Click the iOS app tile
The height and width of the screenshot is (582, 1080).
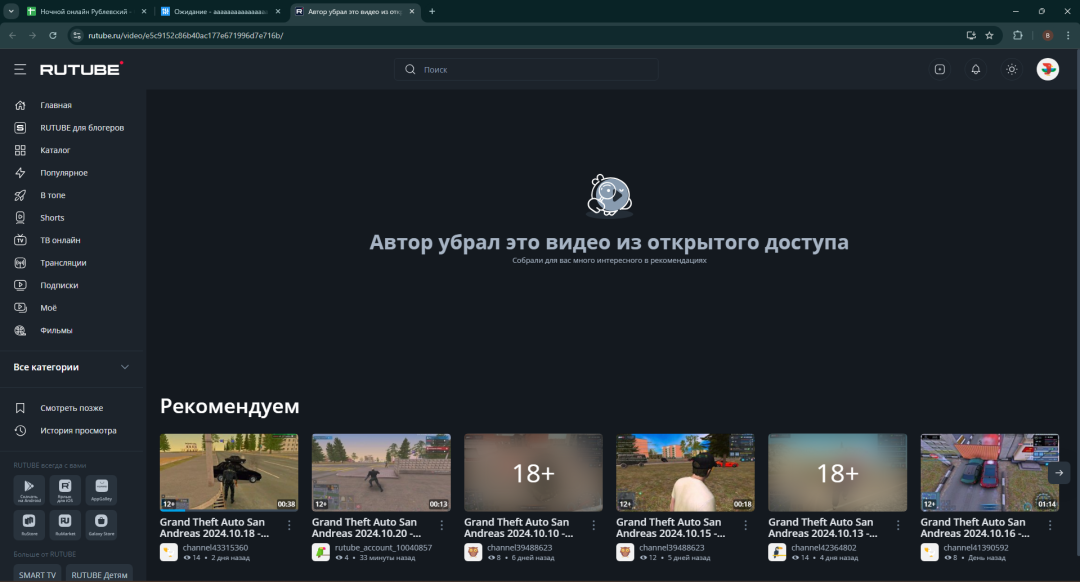click(x=65, y=490)
